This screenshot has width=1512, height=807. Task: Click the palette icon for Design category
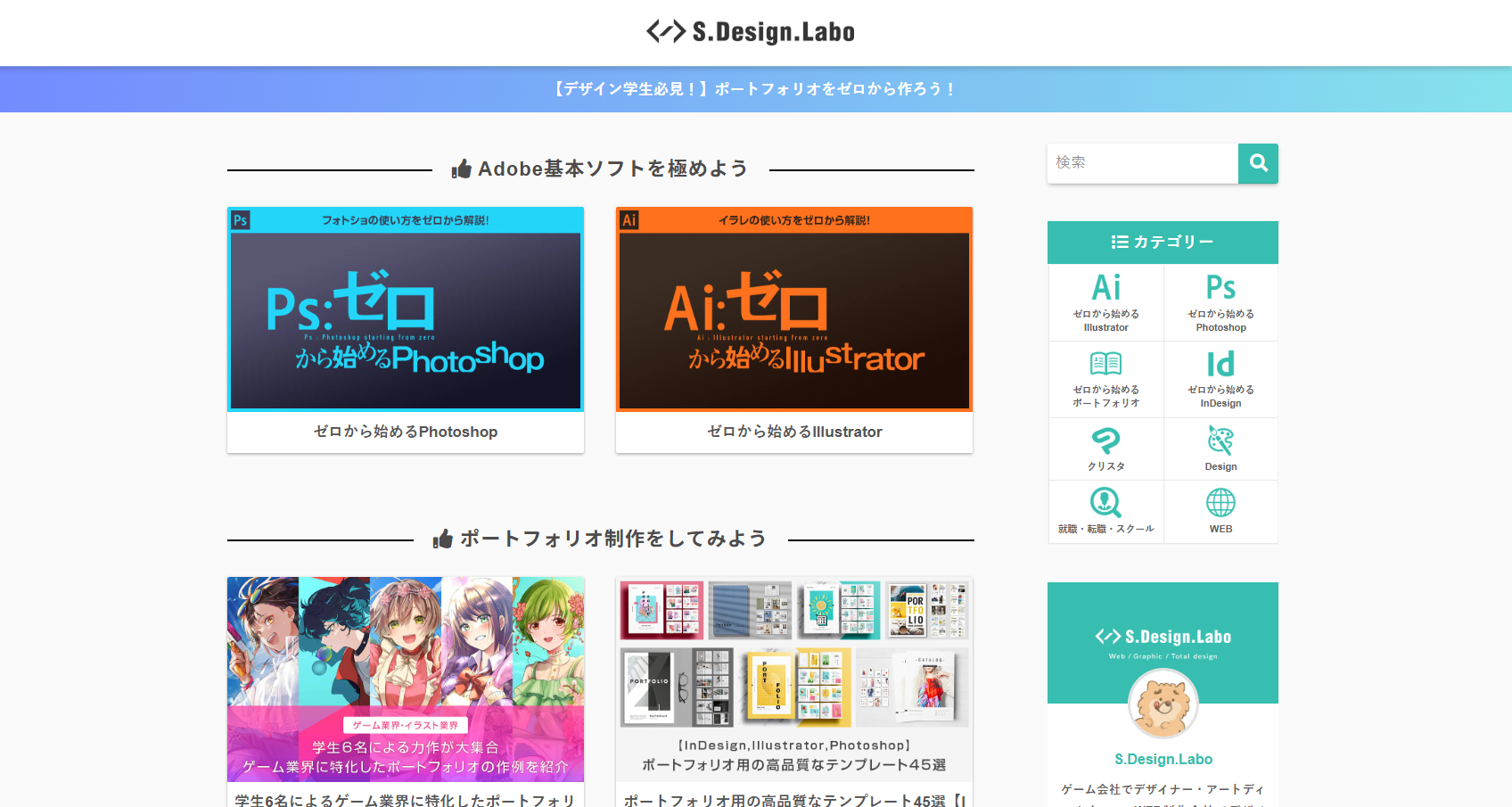coord(1220,441)
